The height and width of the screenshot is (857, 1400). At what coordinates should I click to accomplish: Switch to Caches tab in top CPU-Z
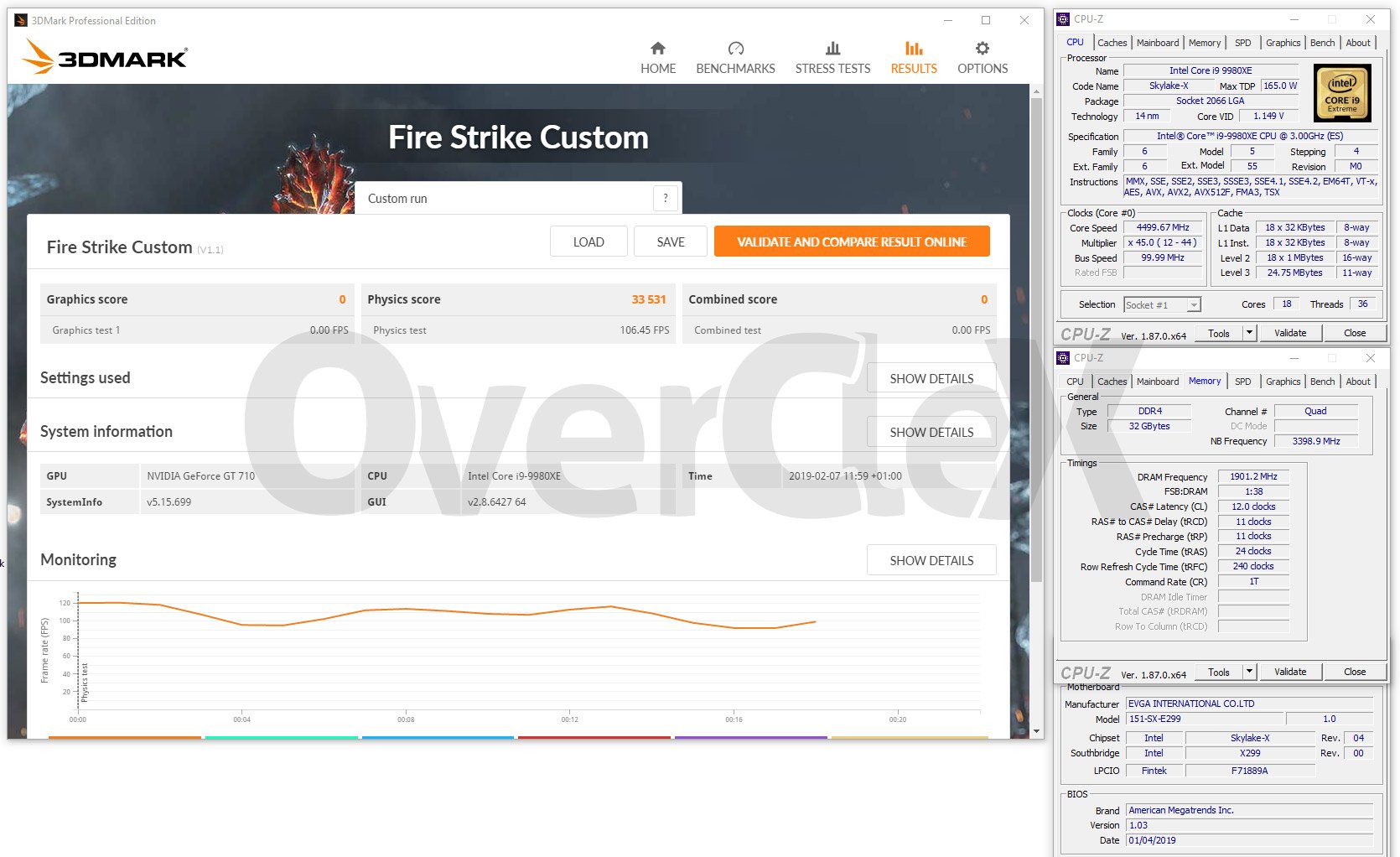(x=1112, y=43)
